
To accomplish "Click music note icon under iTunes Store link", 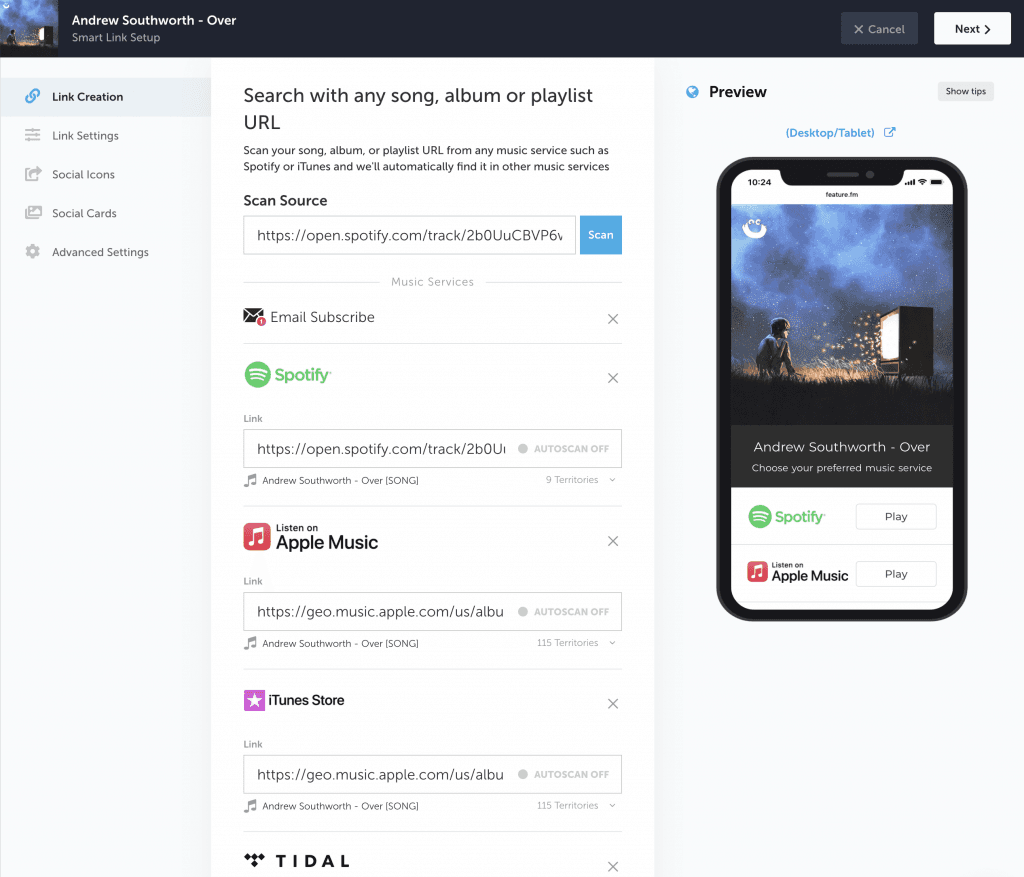I will pos(250,806).
